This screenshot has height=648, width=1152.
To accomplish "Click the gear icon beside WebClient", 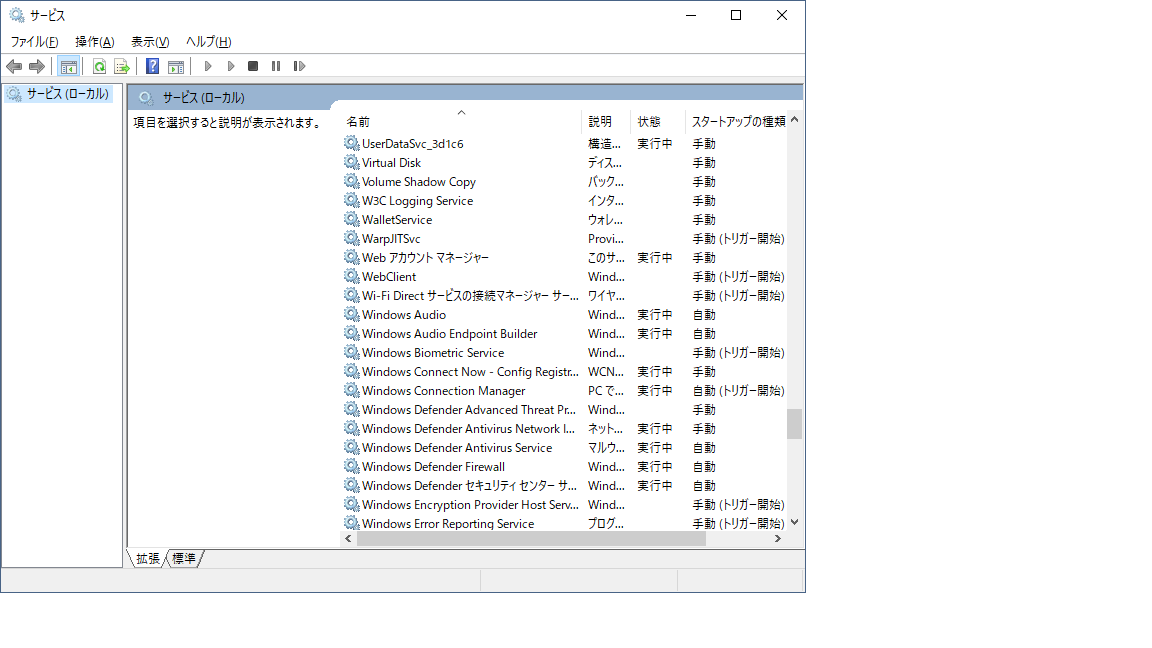I will click(352, 276).
